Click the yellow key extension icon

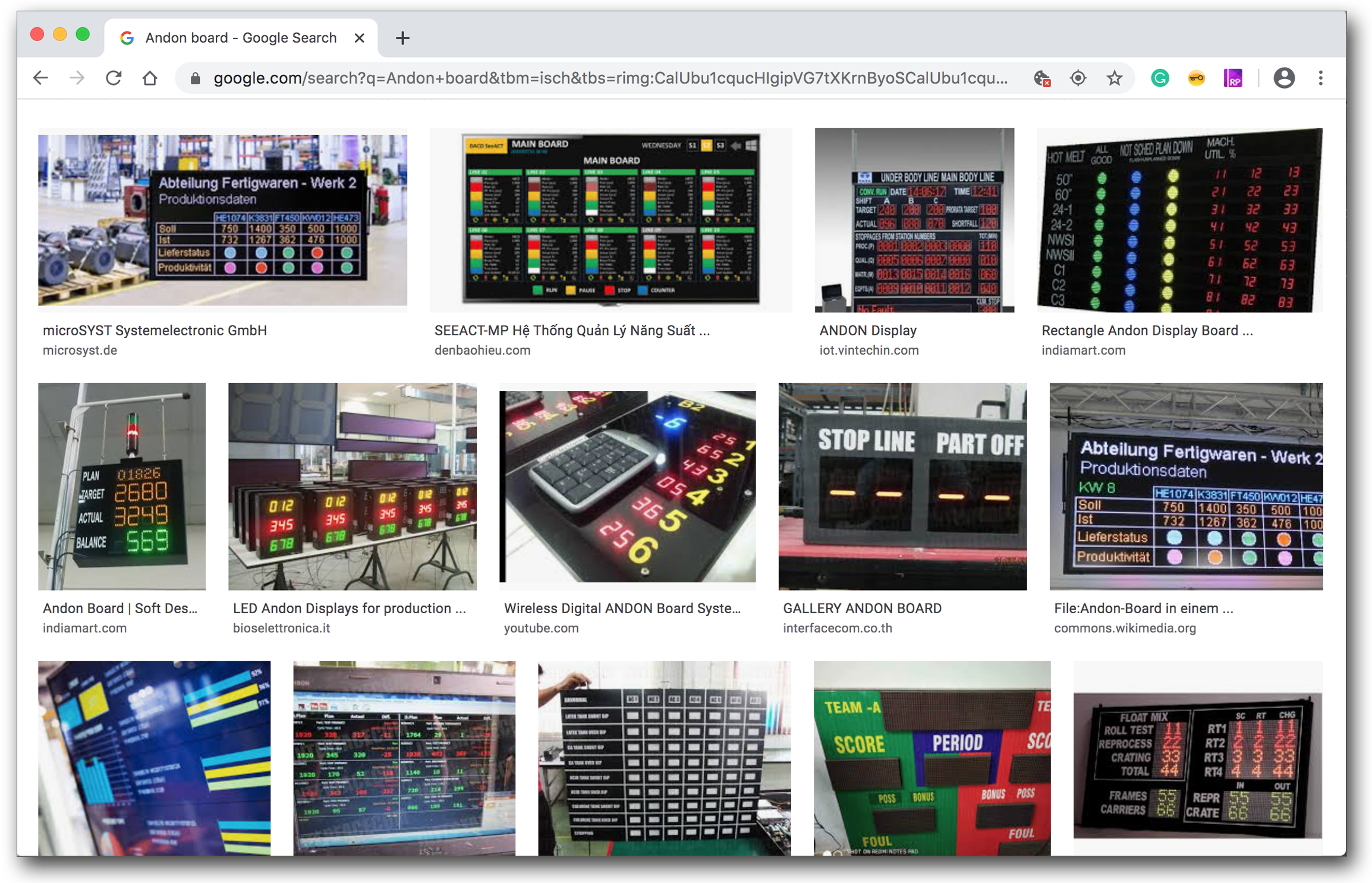1196,78
